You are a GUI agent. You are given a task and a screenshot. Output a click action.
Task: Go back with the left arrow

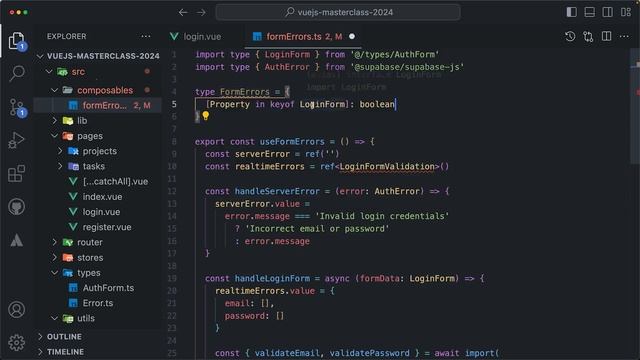(x=183, y=13)
